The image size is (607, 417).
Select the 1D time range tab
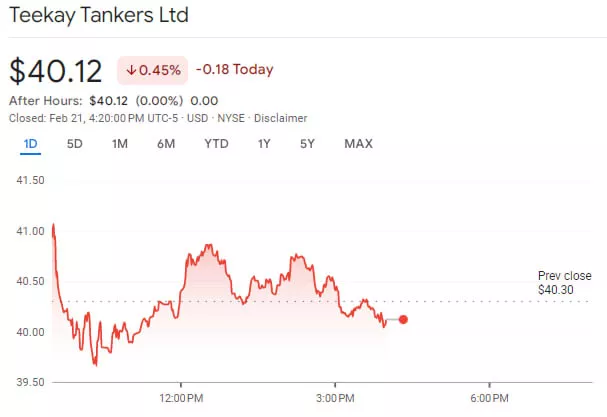coord(30,143)
